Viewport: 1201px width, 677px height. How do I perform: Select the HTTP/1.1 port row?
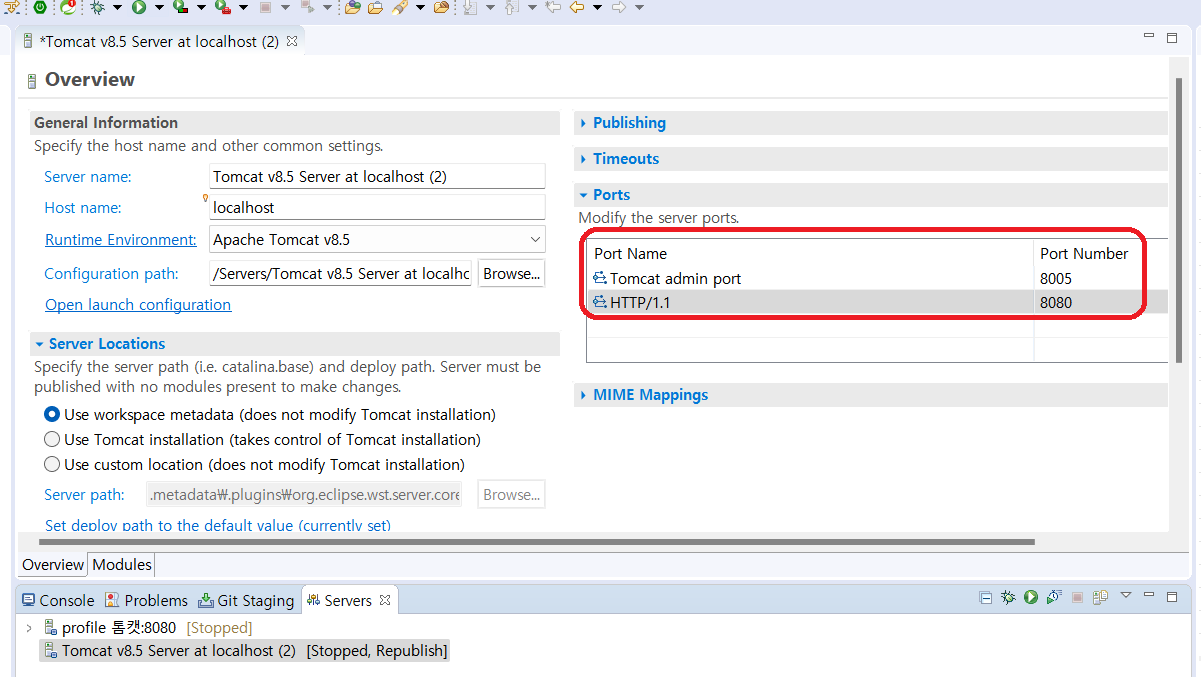click(877, 302)
